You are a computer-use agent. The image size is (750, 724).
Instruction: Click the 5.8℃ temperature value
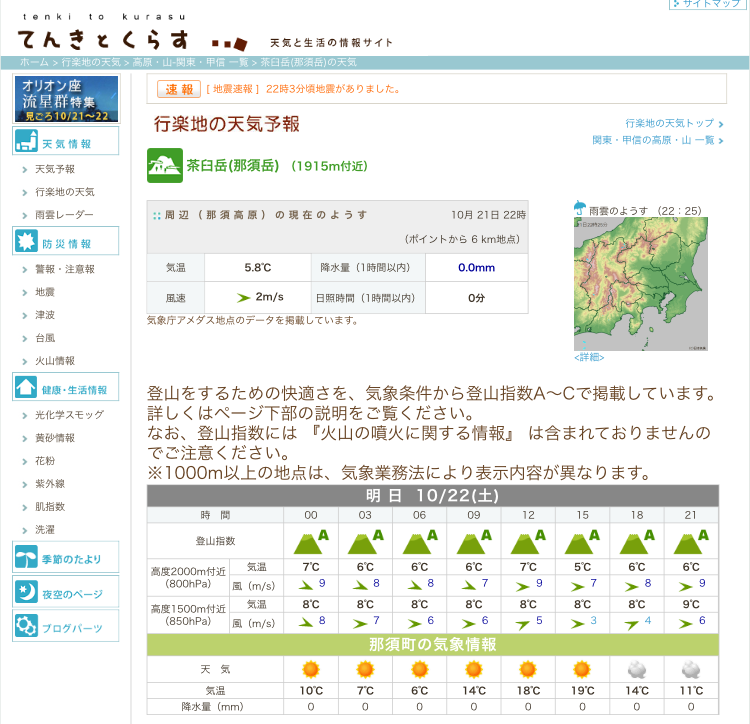coord(258,267)
